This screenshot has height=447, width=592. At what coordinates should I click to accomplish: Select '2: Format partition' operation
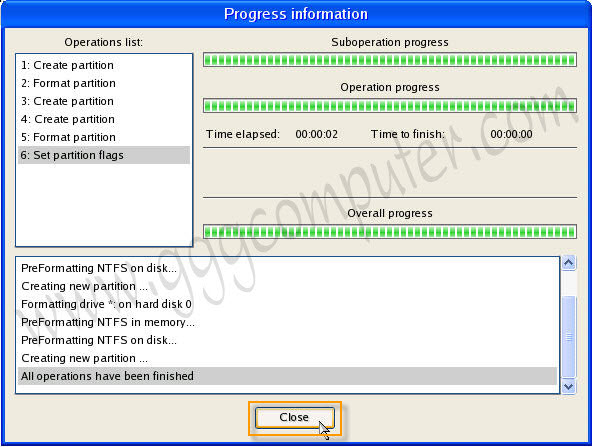click(x=104, y=83)
